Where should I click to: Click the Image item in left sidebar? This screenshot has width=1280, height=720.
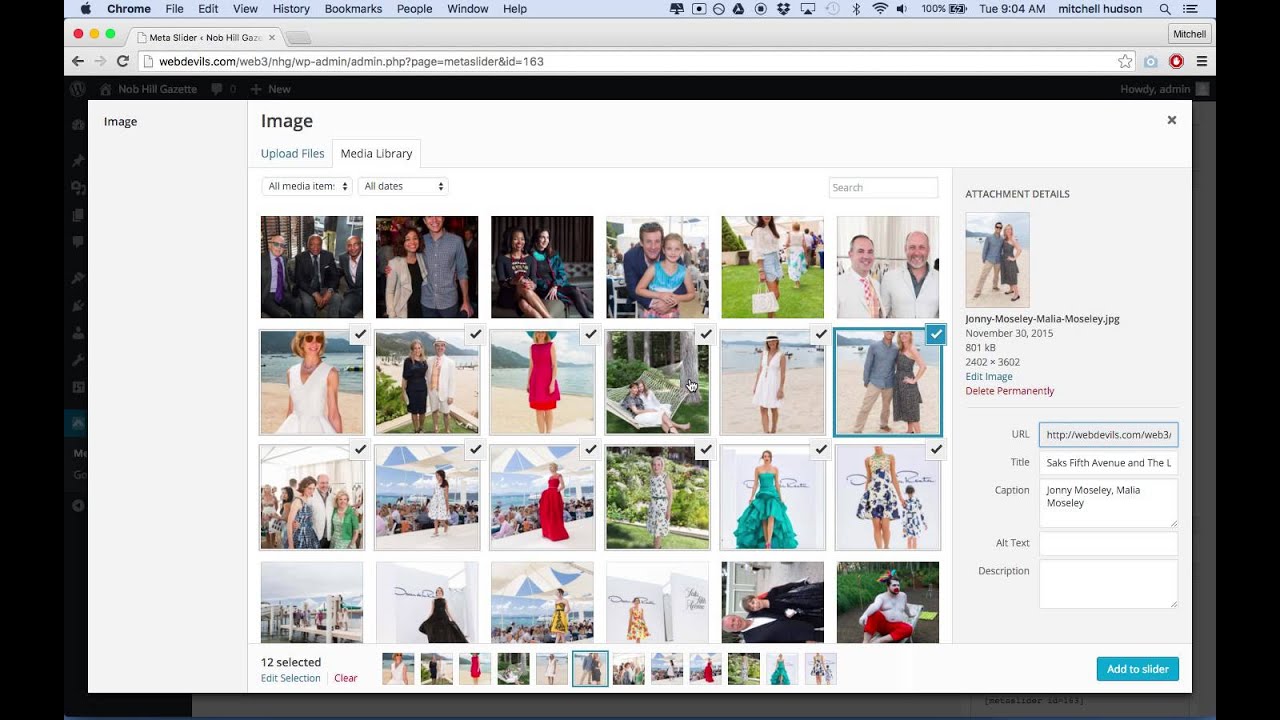click(x=120, y=121)
